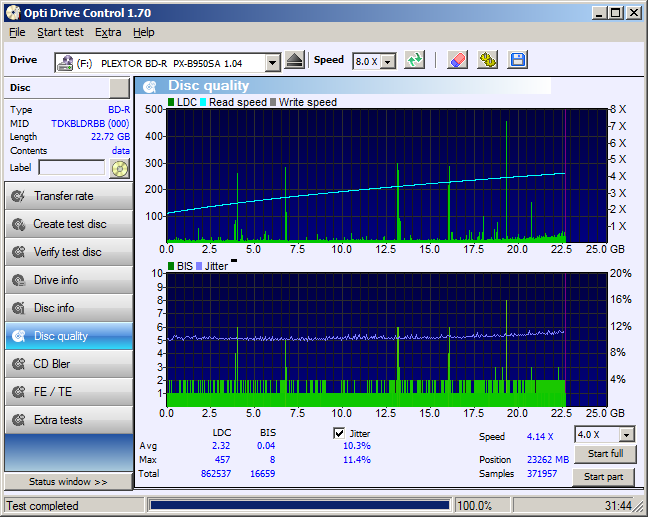Open the 4.0 X test speed dropdown

(627, 435)
